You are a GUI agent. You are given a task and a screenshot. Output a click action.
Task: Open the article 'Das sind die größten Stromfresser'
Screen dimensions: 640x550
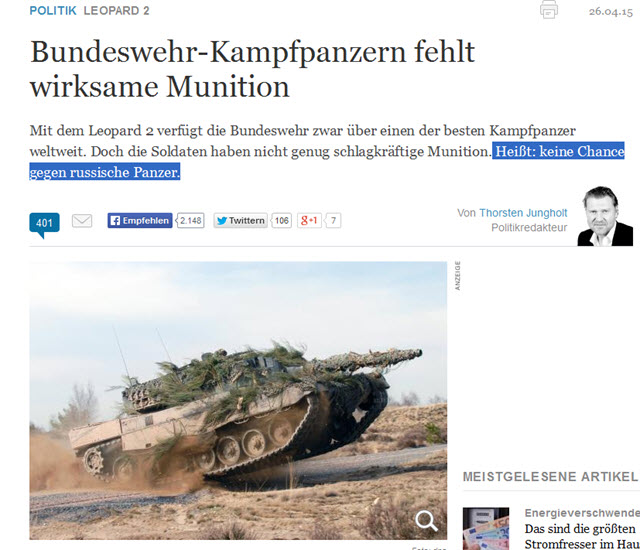[582, 537]
